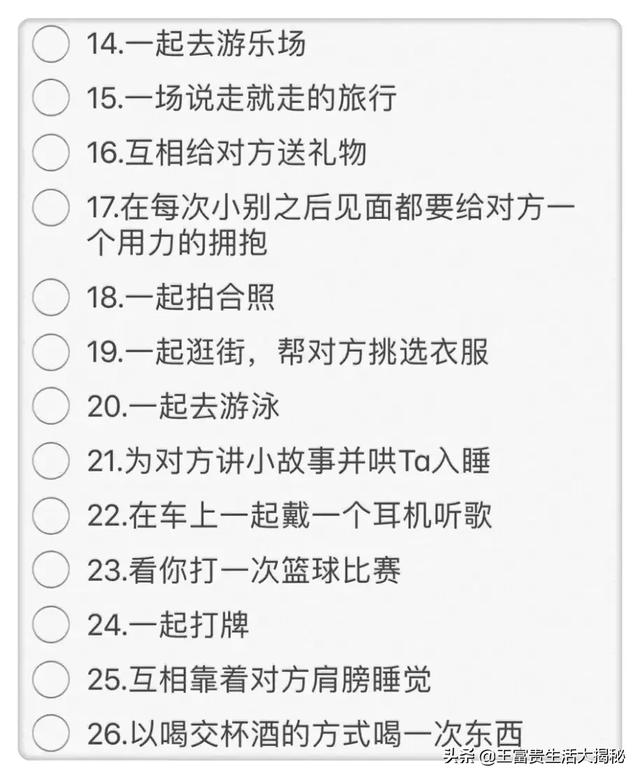Tick the circle for 25.互相靠着对方肩膀睡觉

50,679
